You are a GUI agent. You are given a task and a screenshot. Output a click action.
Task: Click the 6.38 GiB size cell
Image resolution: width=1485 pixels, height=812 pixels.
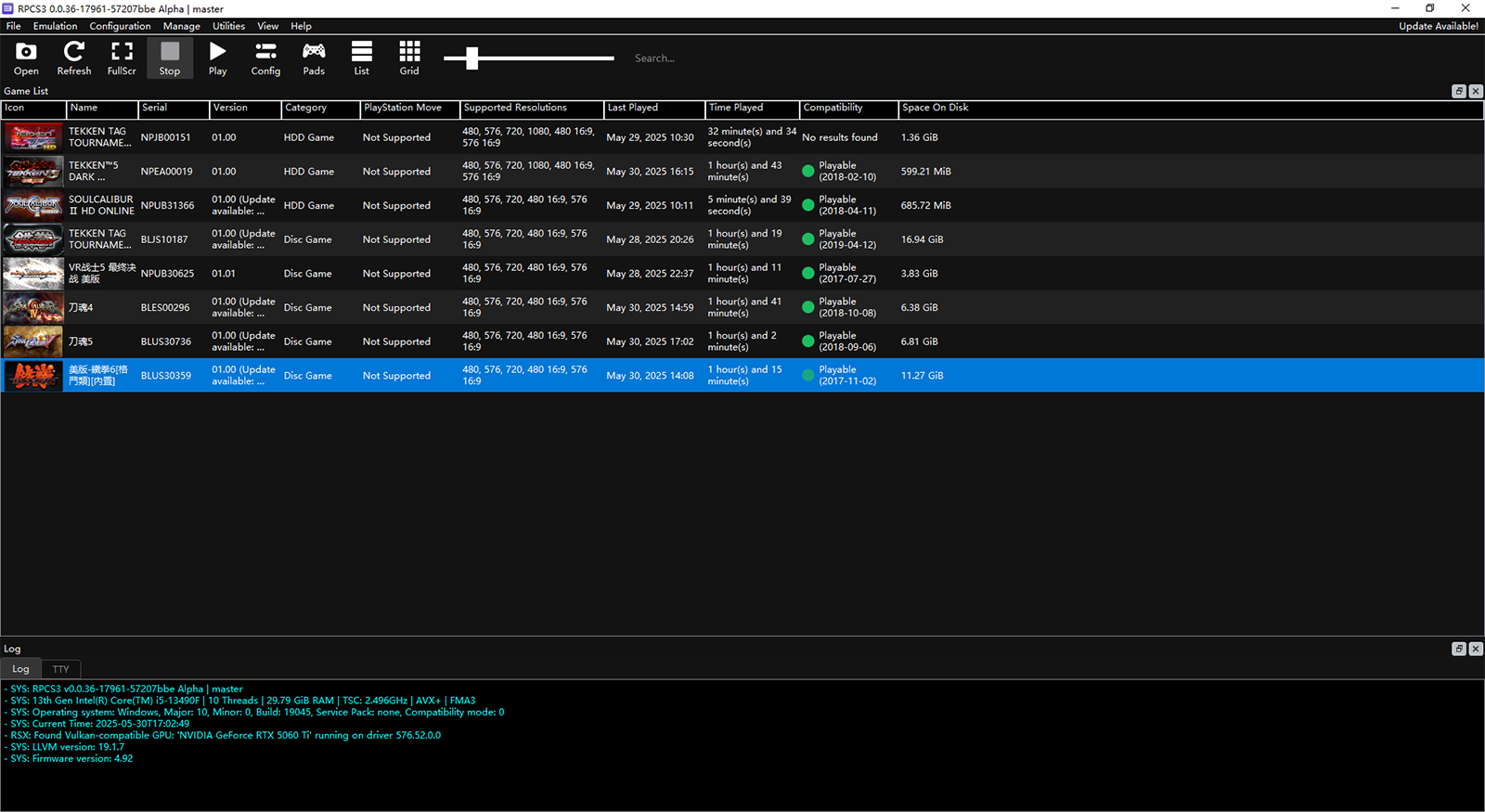pos(919,307)
